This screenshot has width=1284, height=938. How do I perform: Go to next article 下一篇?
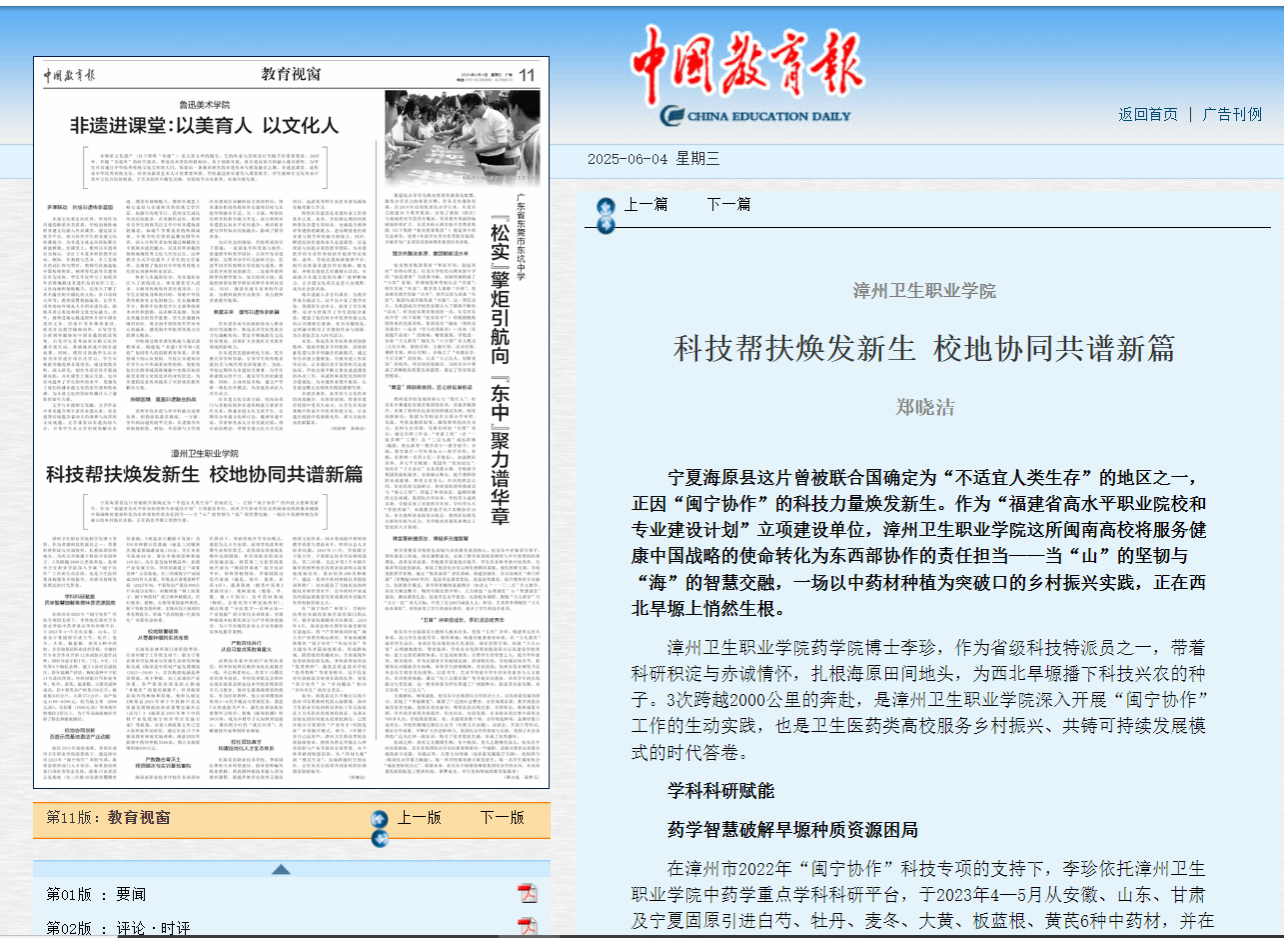[728, 204]
